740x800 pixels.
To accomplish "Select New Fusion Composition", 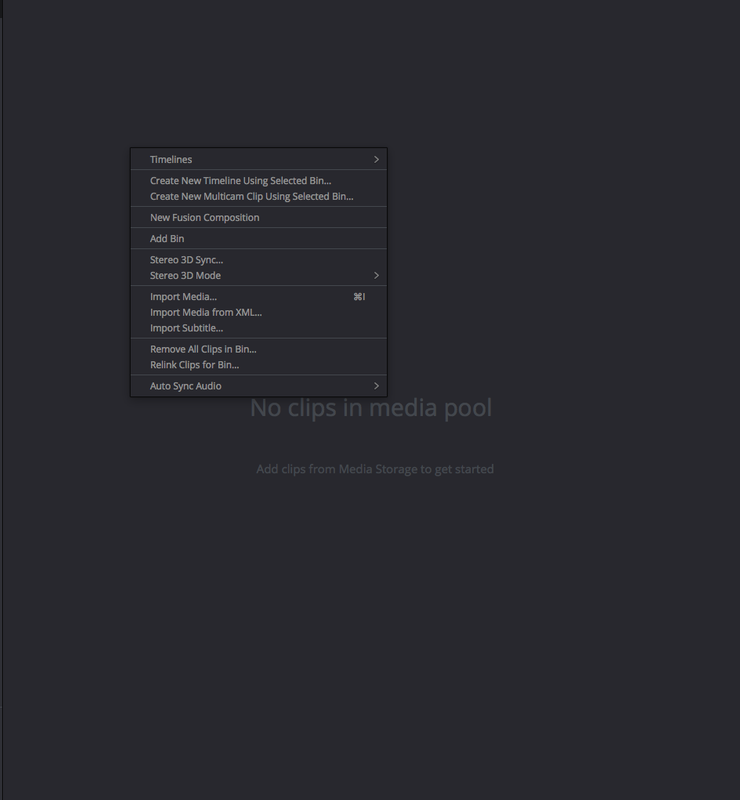I will tap(259, 217).
